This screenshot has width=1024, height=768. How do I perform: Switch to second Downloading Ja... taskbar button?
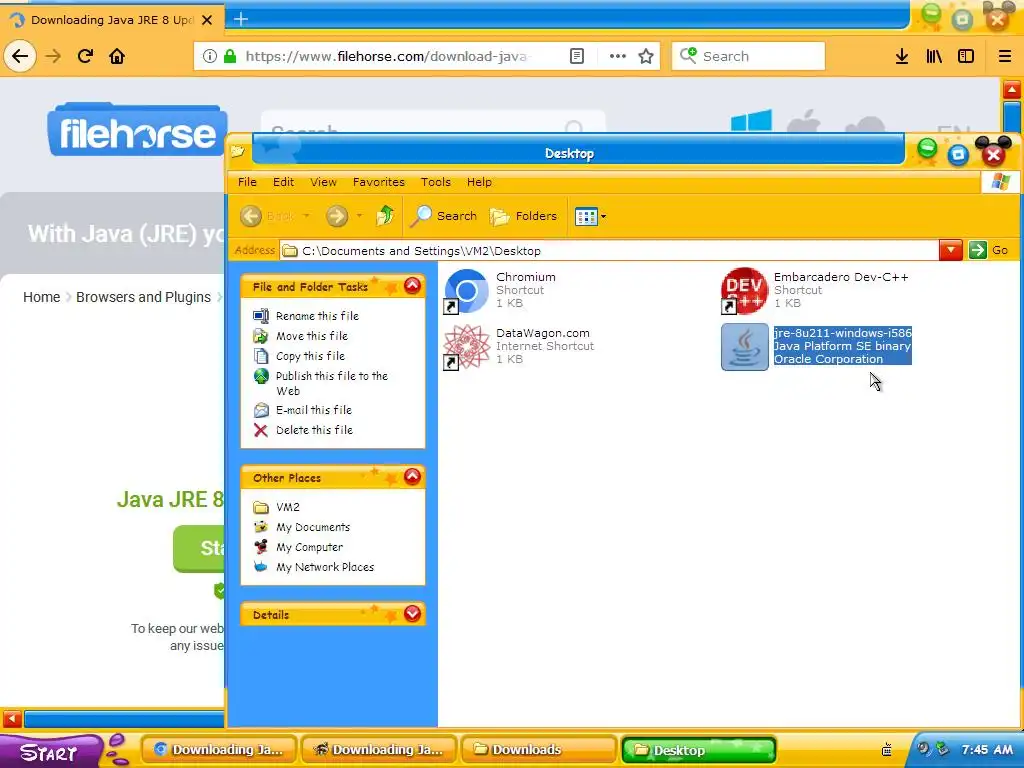point(379,750)
